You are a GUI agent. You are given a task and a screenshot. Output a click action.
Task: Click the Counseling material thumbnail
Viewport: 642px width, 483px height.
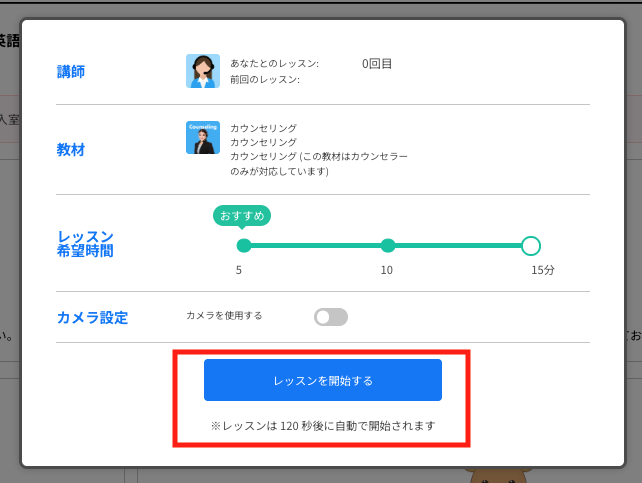point(203,138)
